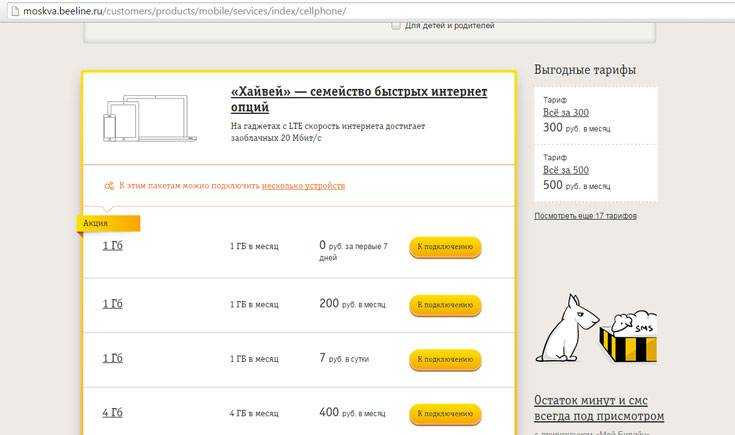Open the 'несколько устройств' link
Viewport: 735px width, 435px height.
point(303,186)
